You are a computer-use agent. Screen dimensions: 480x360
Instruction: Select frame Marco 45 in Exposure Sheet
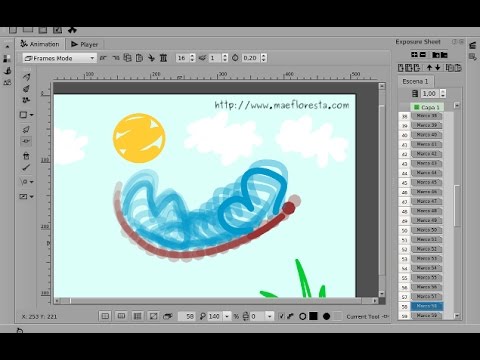coord(427,182)
